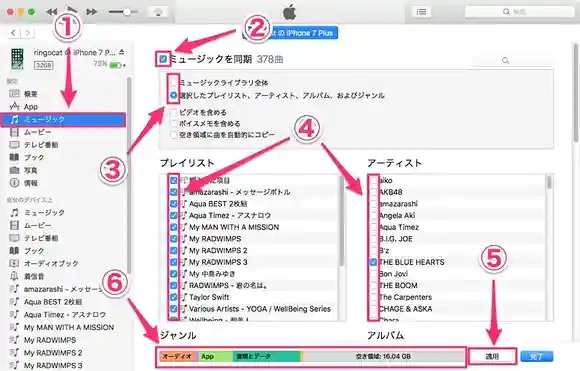Adjust the volume slider knob

[x=127, y=12]
